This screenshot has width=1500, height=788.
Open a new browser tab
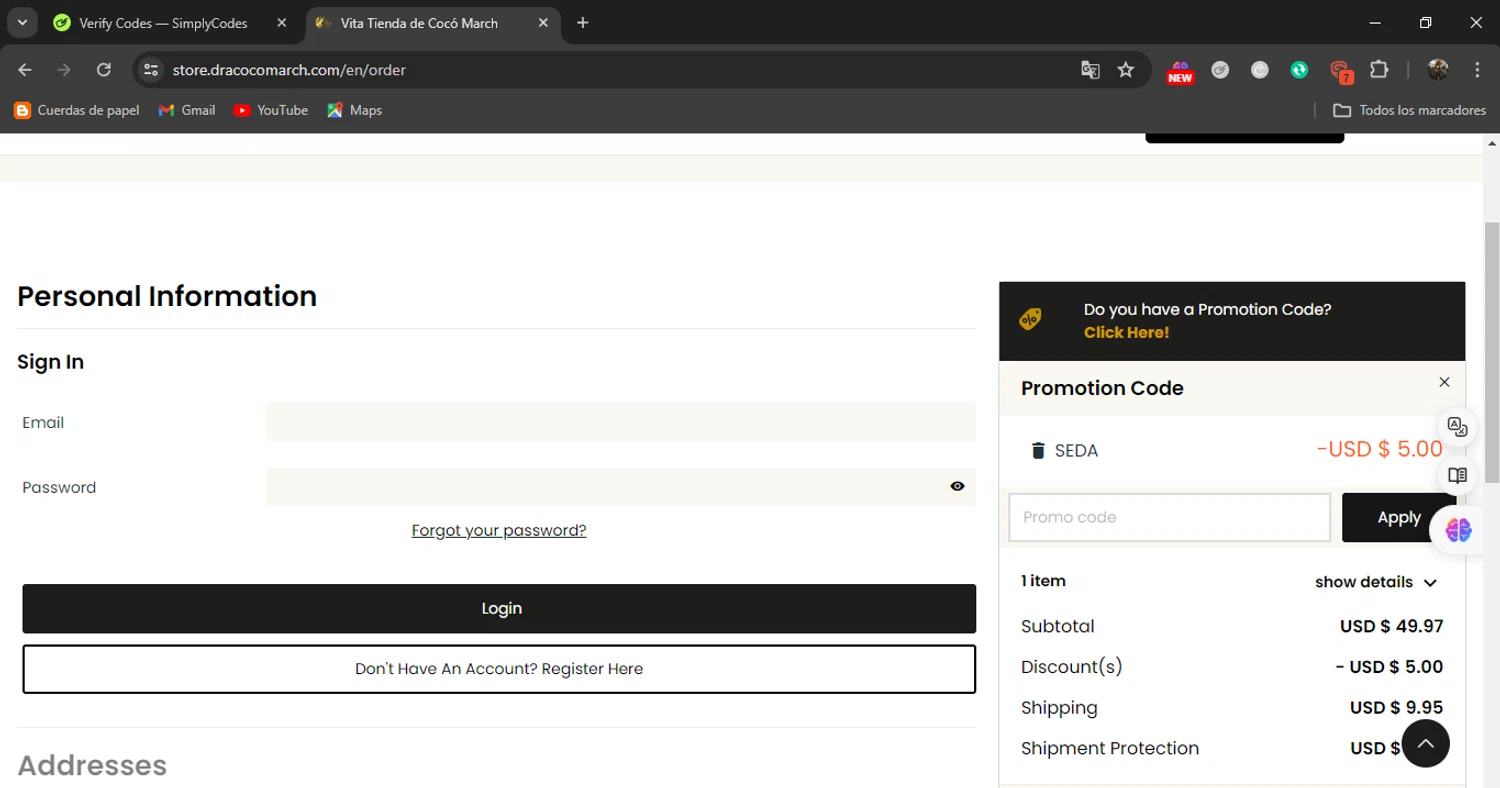[583, 23]
